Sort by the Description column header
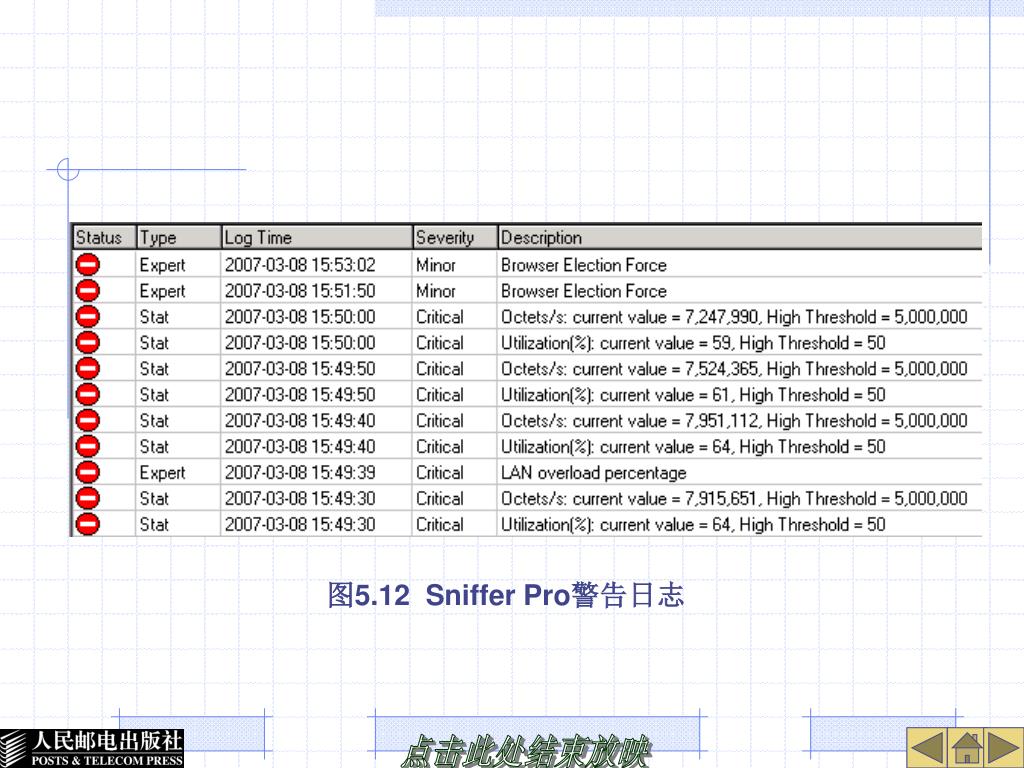The height and width of the screenshot is (768, 1024). tap(740, 238)
